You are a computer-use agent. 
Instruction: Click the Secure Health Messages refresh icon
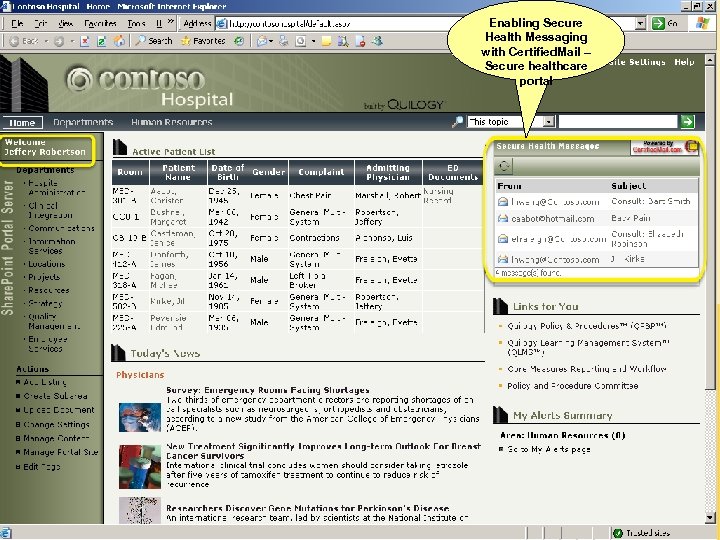504,166
